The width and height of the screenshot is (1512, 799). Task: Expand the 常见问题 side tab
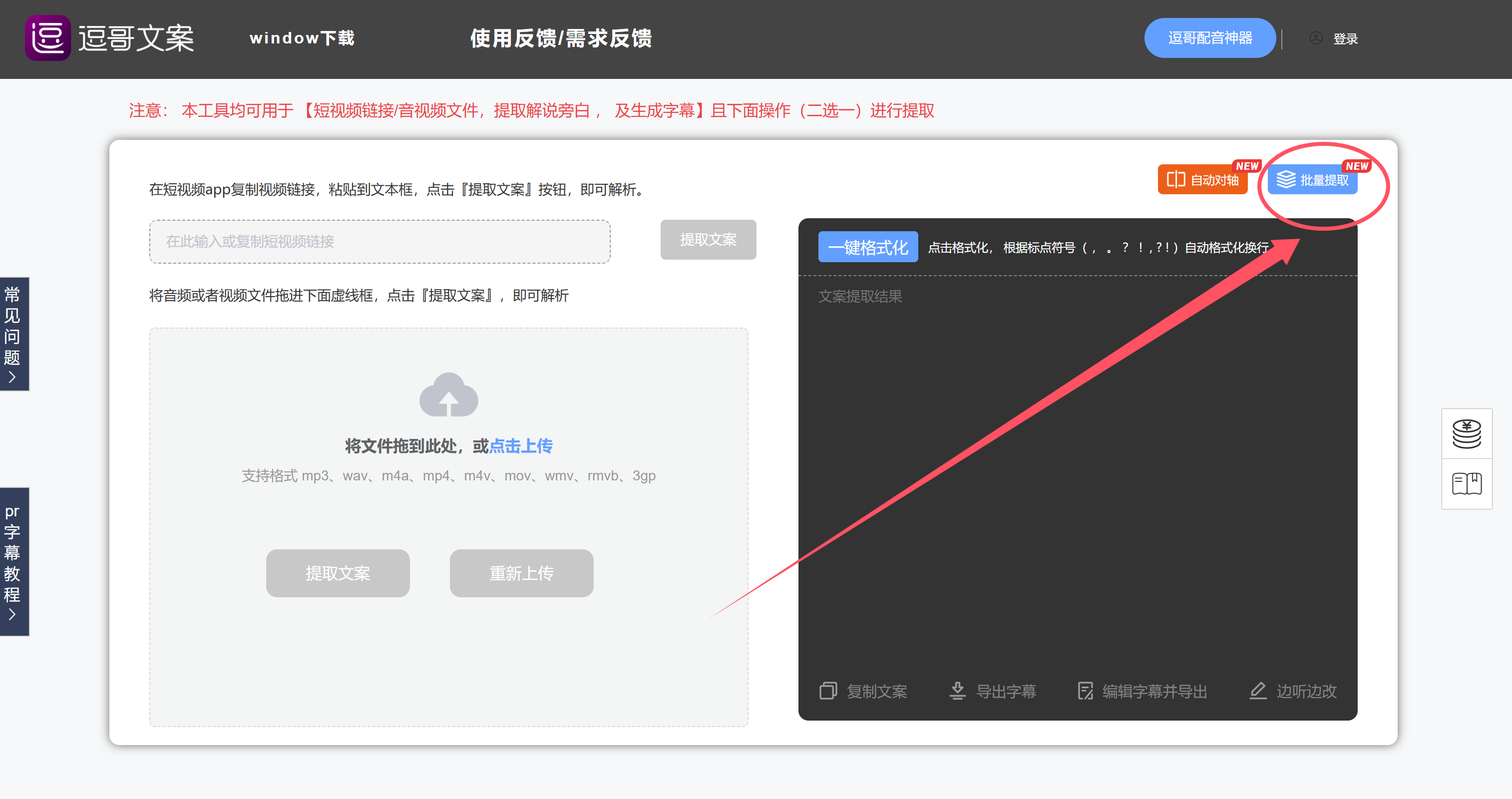13,334
